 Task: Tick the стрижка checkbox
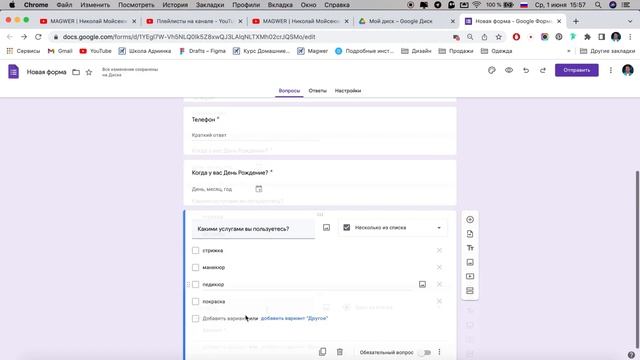[196, 250]
